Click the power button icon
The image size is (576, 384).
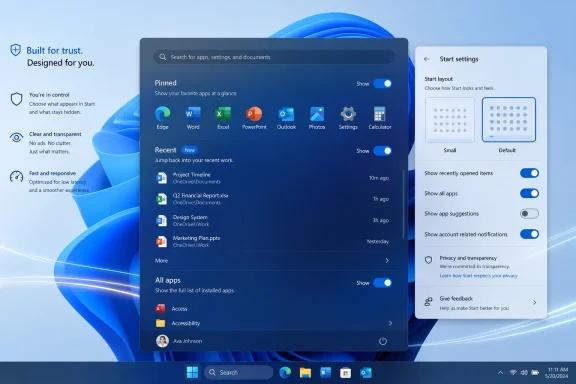click(x=383, y=341)
